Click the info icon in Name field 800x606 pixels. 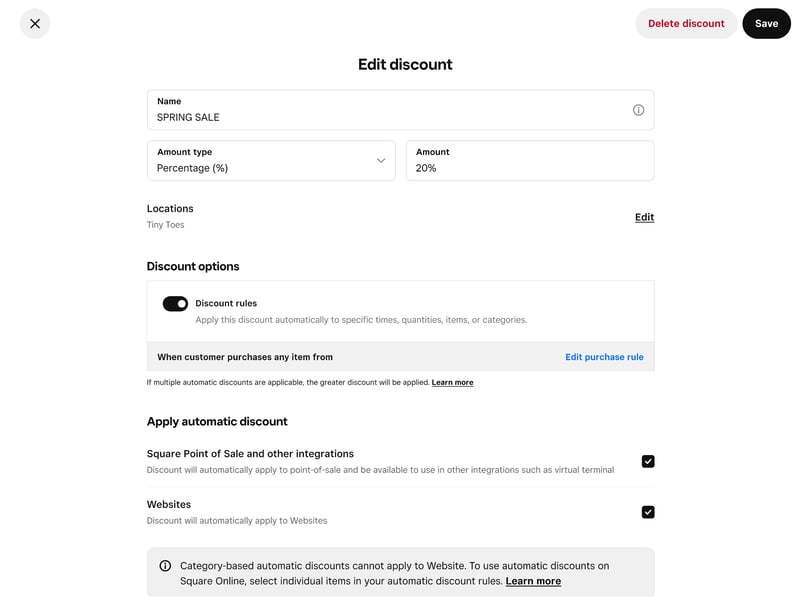click(x=638, y=110)
